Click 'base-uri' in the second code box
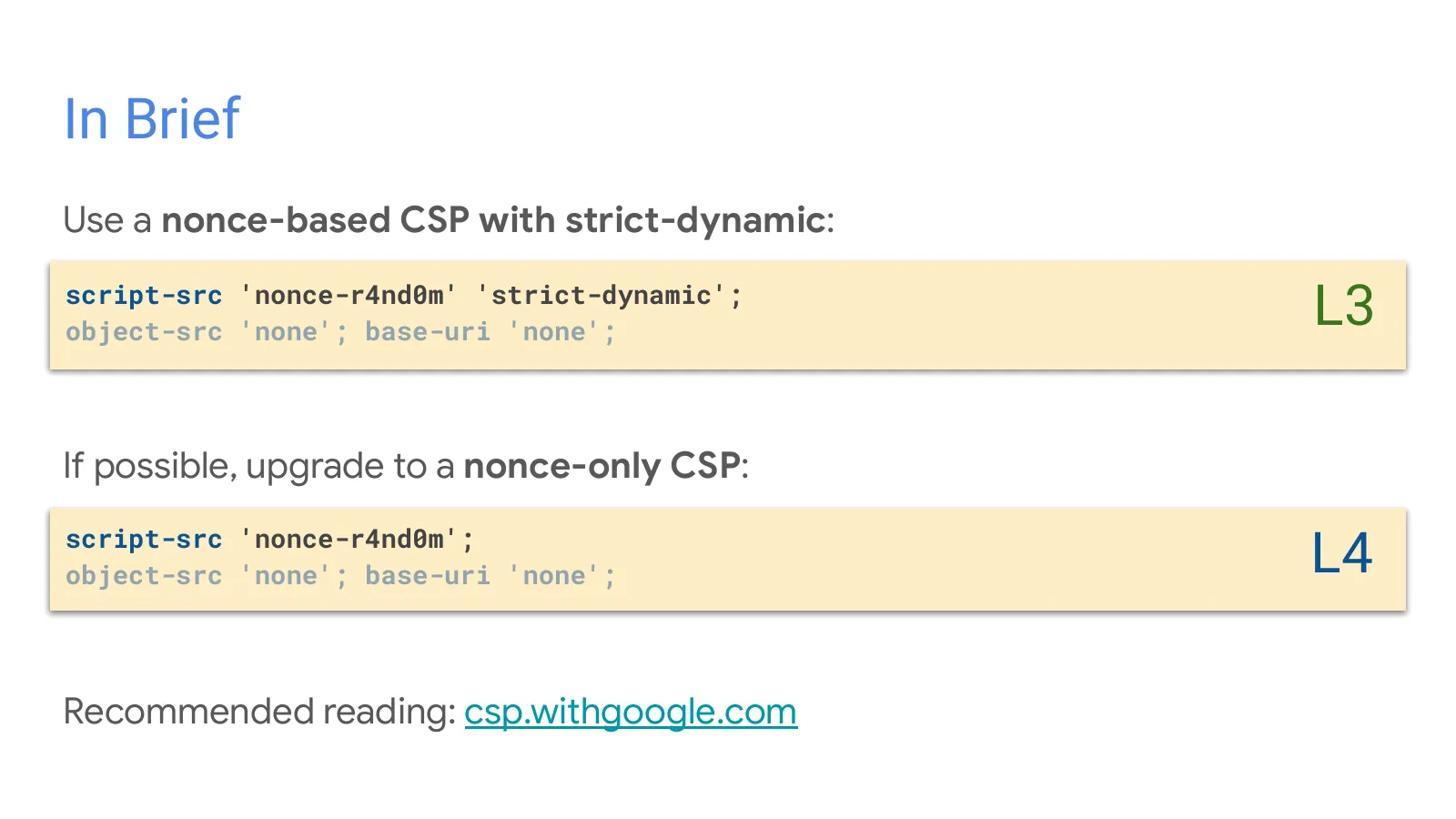 tap(428, 576)
